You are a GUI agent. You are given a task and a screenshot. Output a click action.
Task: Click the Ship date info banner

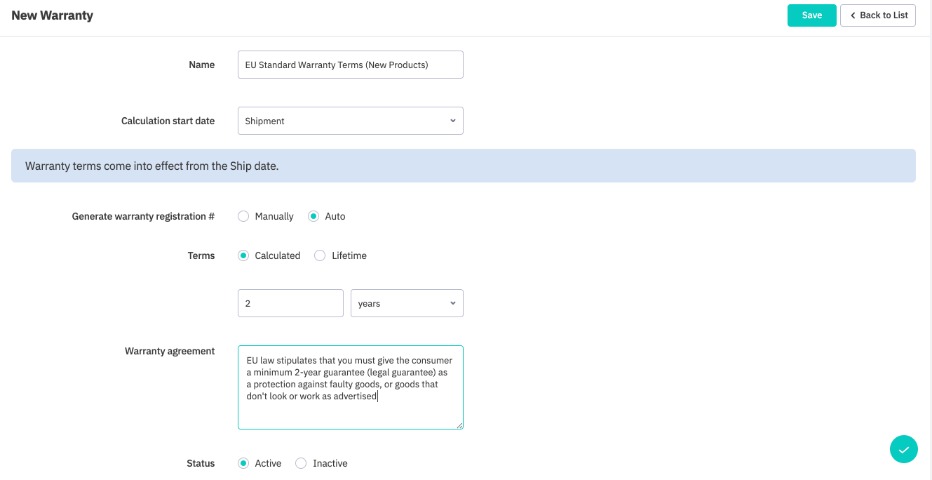463,166
